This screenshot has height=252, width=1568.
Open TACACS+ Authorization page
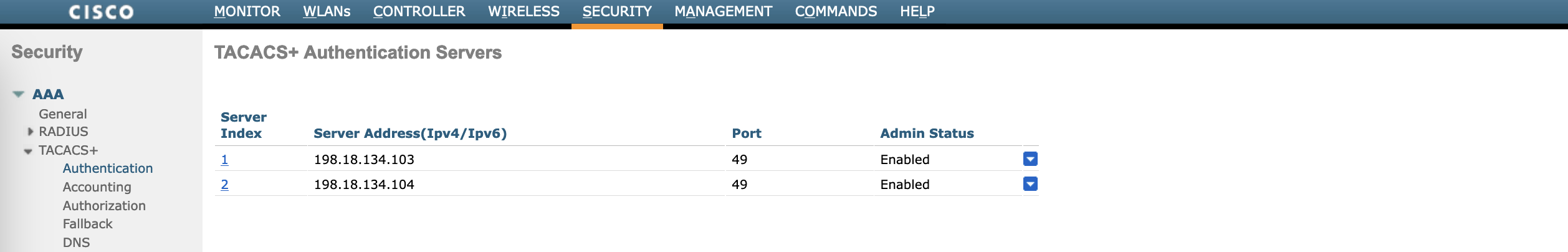(104, 206)
